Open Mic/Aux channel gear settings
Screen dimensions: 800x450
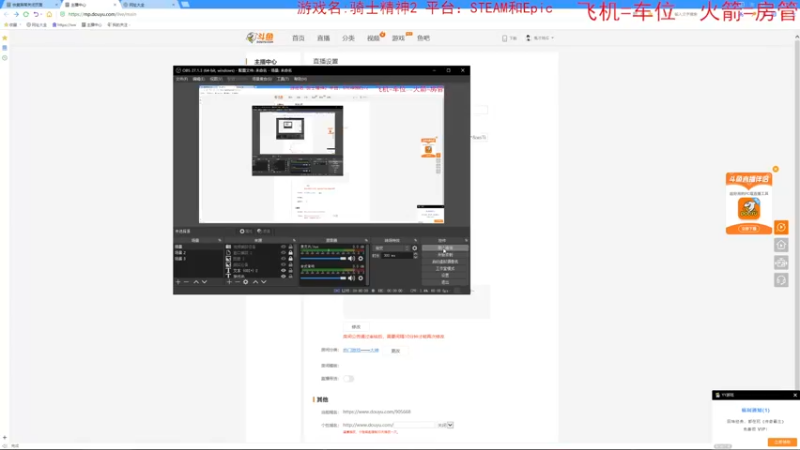(361, 259)
